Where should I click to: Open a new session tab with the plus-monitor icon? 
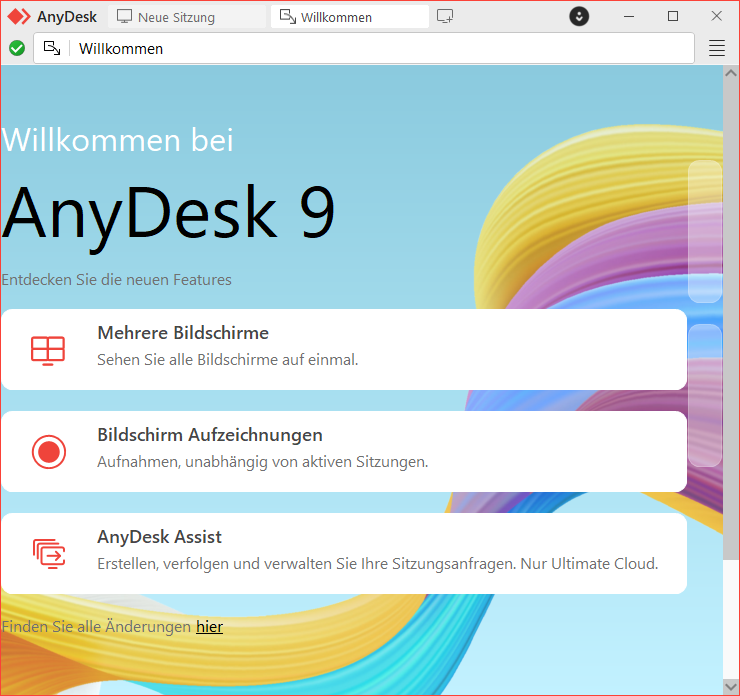445,17
